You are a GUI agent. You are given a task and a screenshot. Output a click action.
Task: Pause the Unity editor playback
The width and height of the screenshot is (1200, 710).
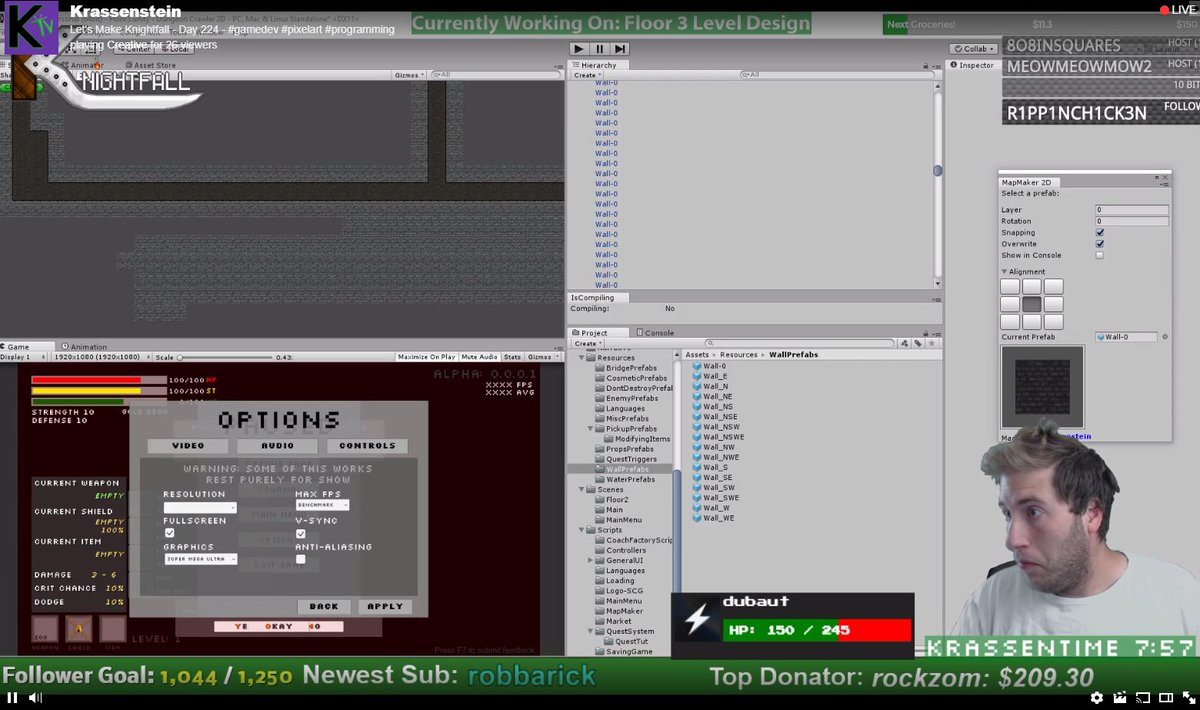599,48
